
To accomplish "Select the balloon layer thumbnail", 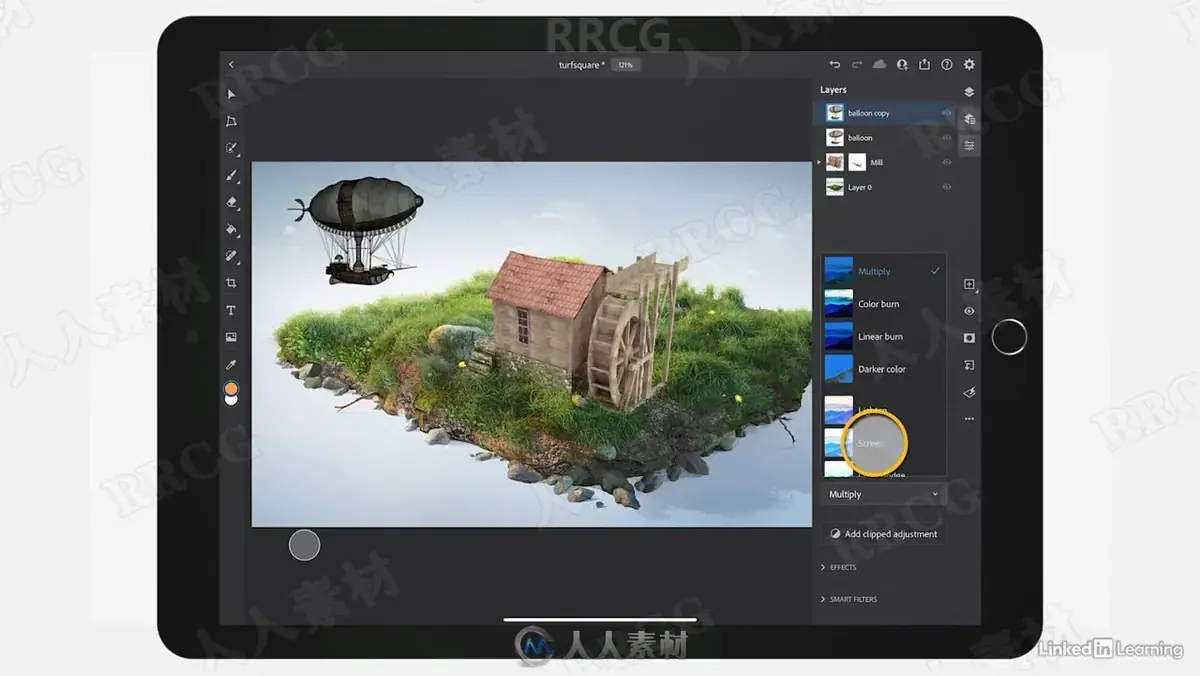I will coord(835,138).
